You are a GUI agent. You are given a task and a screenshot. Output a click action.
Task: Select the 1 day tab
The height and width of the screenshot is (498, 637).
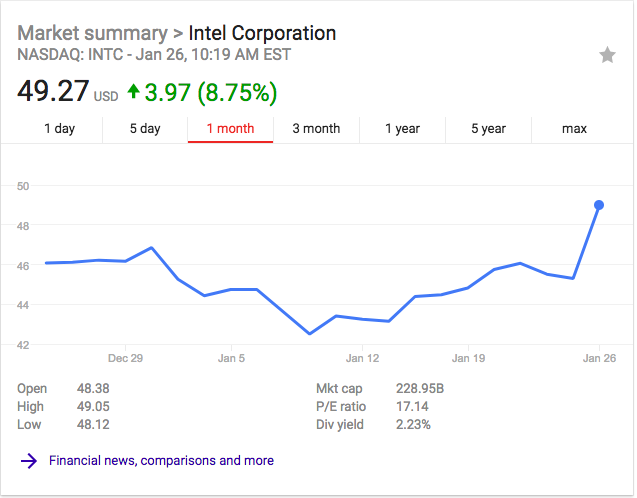coord(59,128)
